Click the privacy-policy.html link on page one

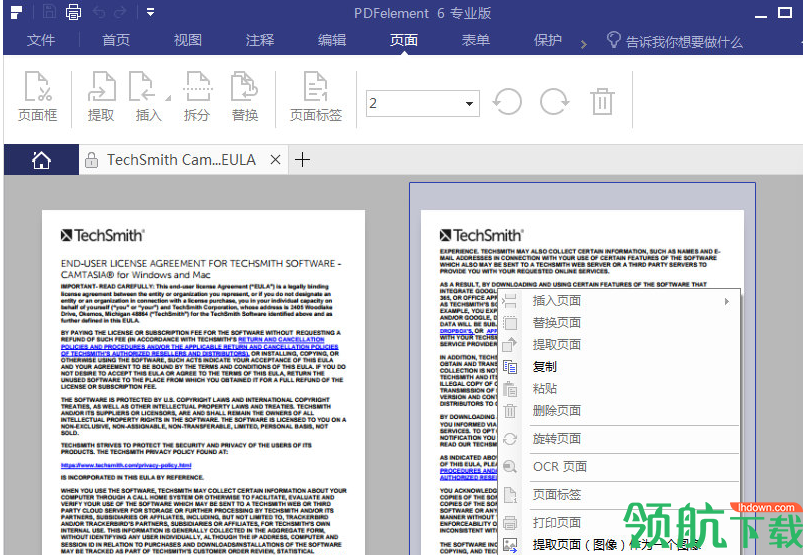[126, 465]
